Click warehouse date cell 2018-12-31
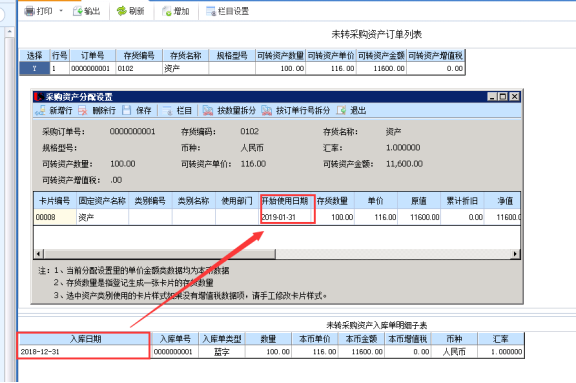576x383 pixels. (84, 352)
